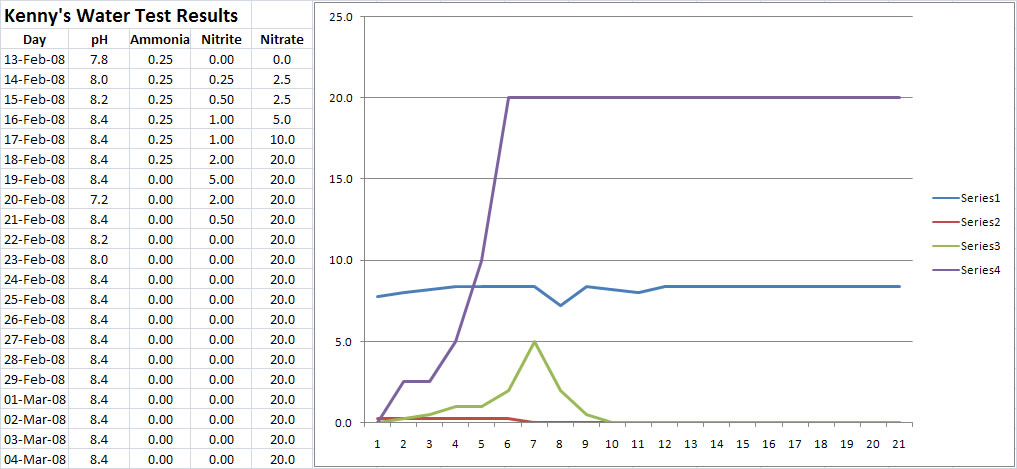Image resolution: width=1017 pixels, height=469 pixels.
Task: Click the Day column header cell
Action: (x=35, y=40)
